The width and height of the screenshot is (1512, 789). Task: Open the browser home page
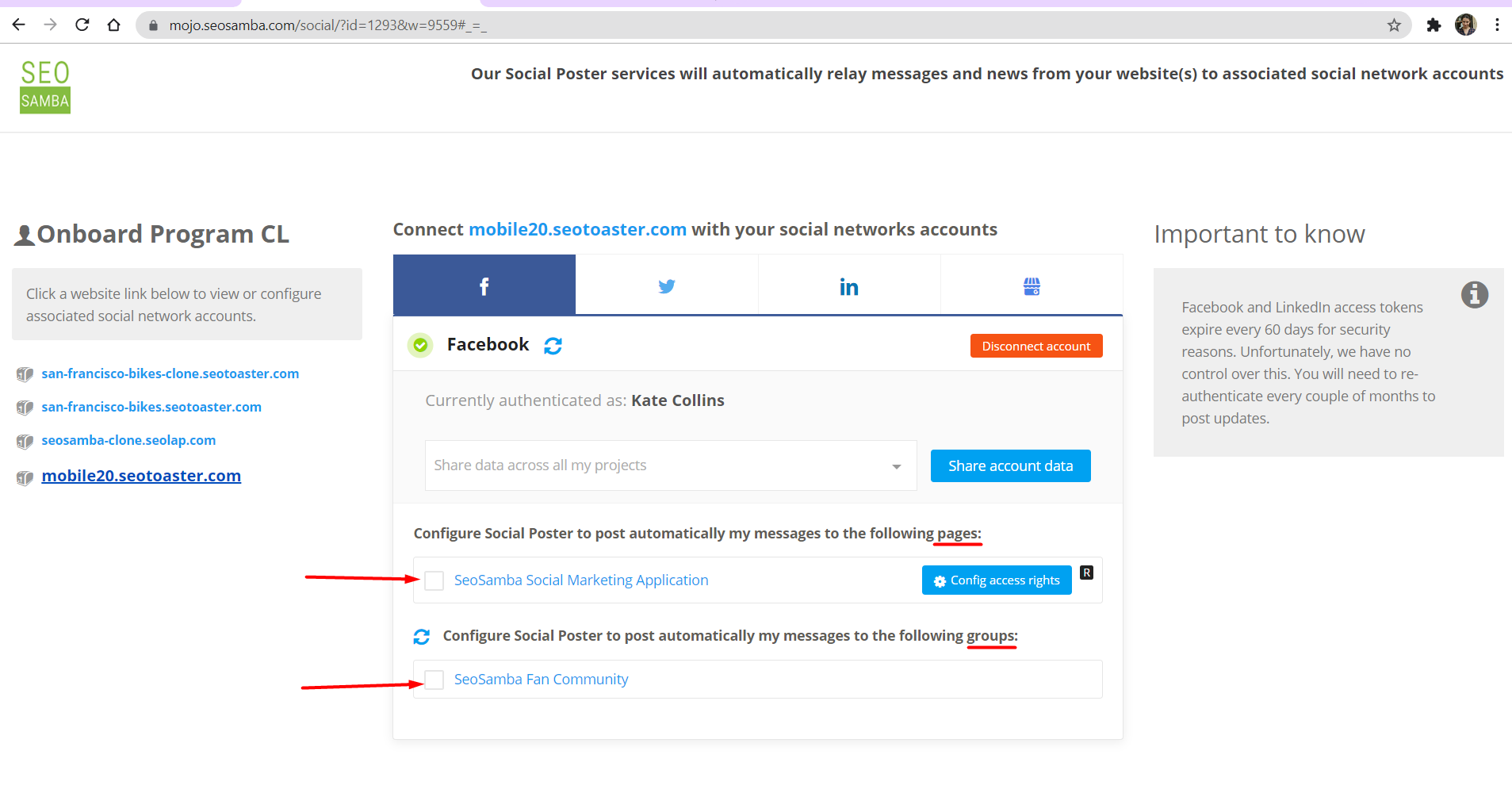[113, 25]
